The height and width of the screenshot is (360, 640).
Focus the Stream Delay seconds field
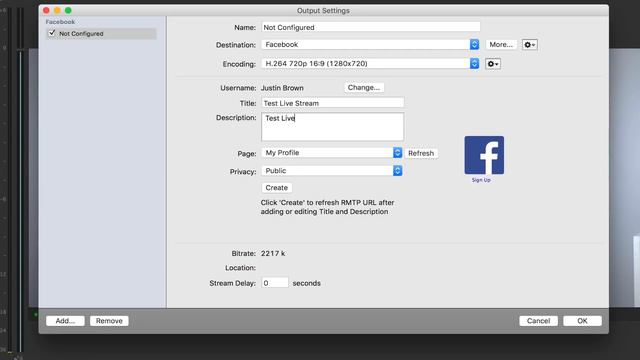275,283
